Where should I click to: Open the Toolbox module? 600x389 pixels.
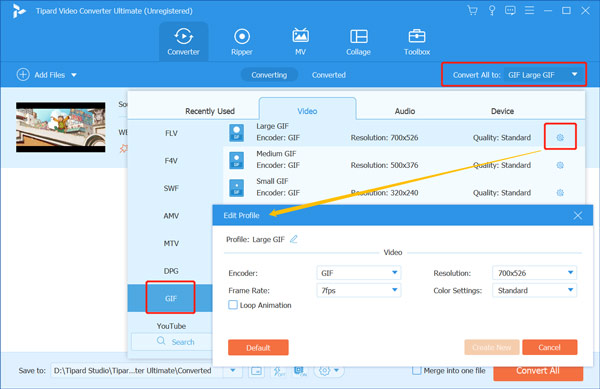417,42
